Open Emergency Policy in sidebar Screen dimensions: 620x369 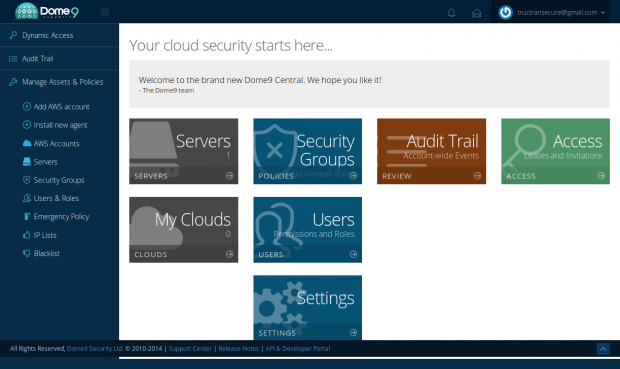coord(61,216)
